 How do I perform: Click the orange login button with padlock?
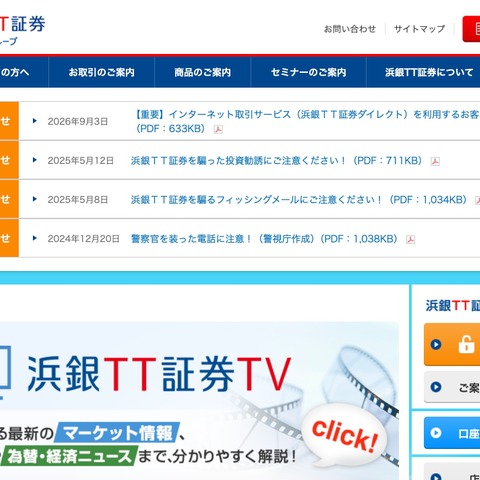coord(452,344)
